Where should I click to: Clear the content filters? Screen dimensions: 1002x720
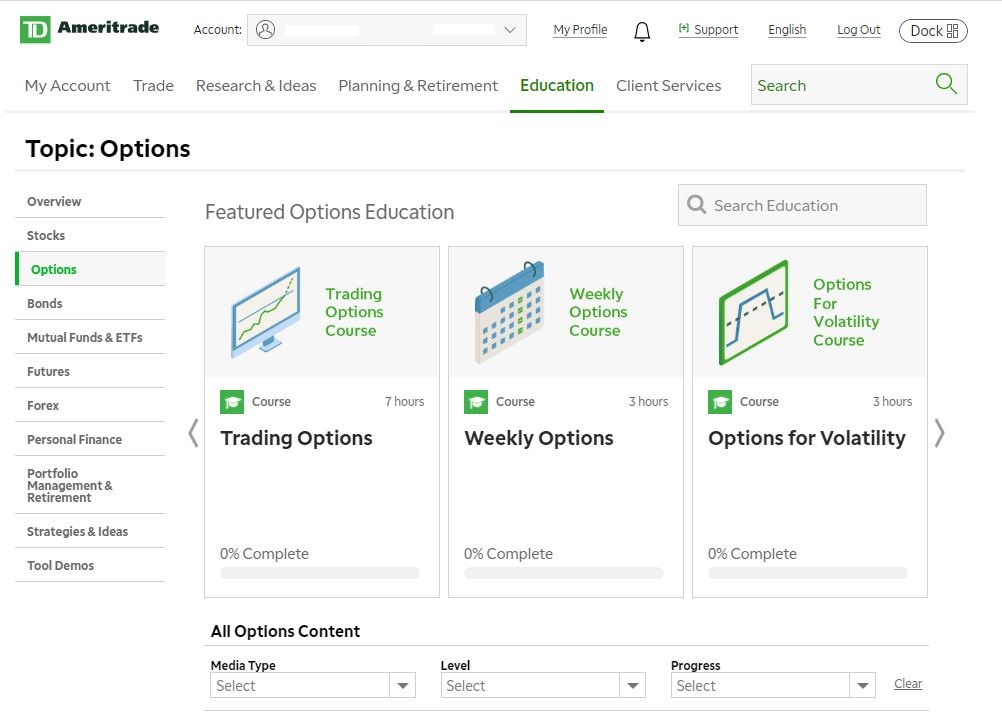pyautogui.click(x=907, y=684)
